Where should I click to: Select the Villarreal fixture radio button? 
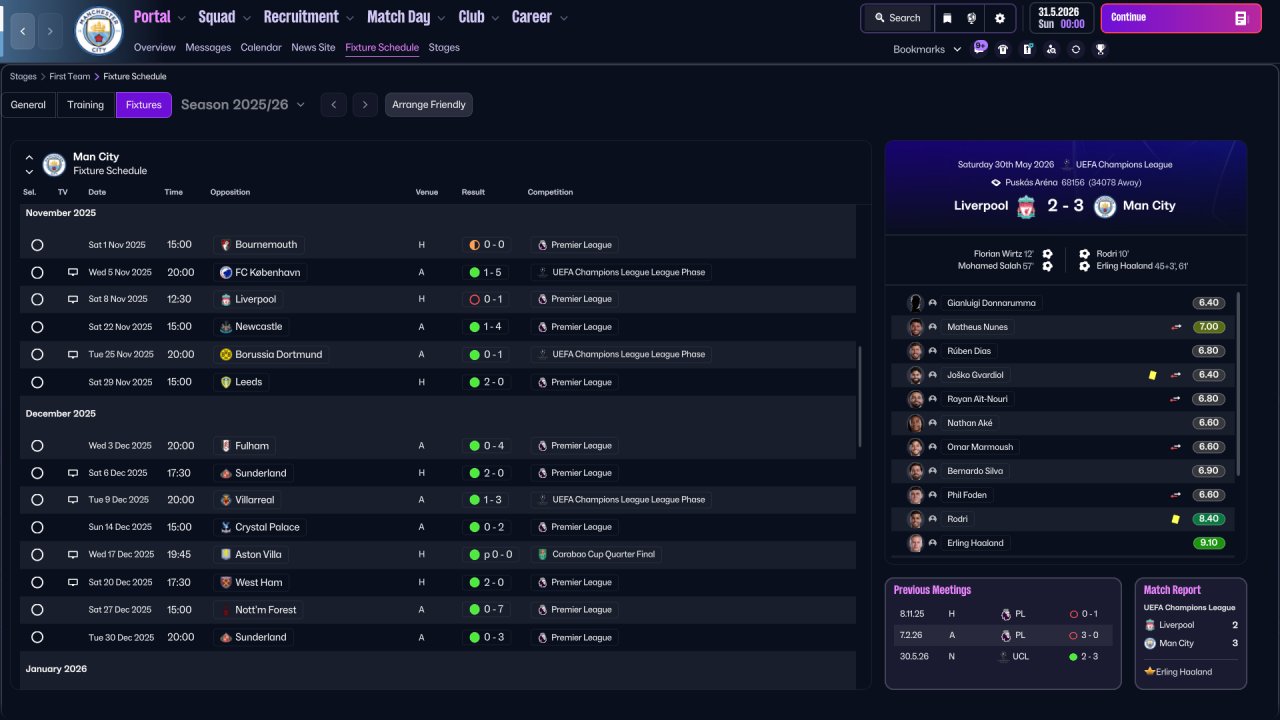37,500
